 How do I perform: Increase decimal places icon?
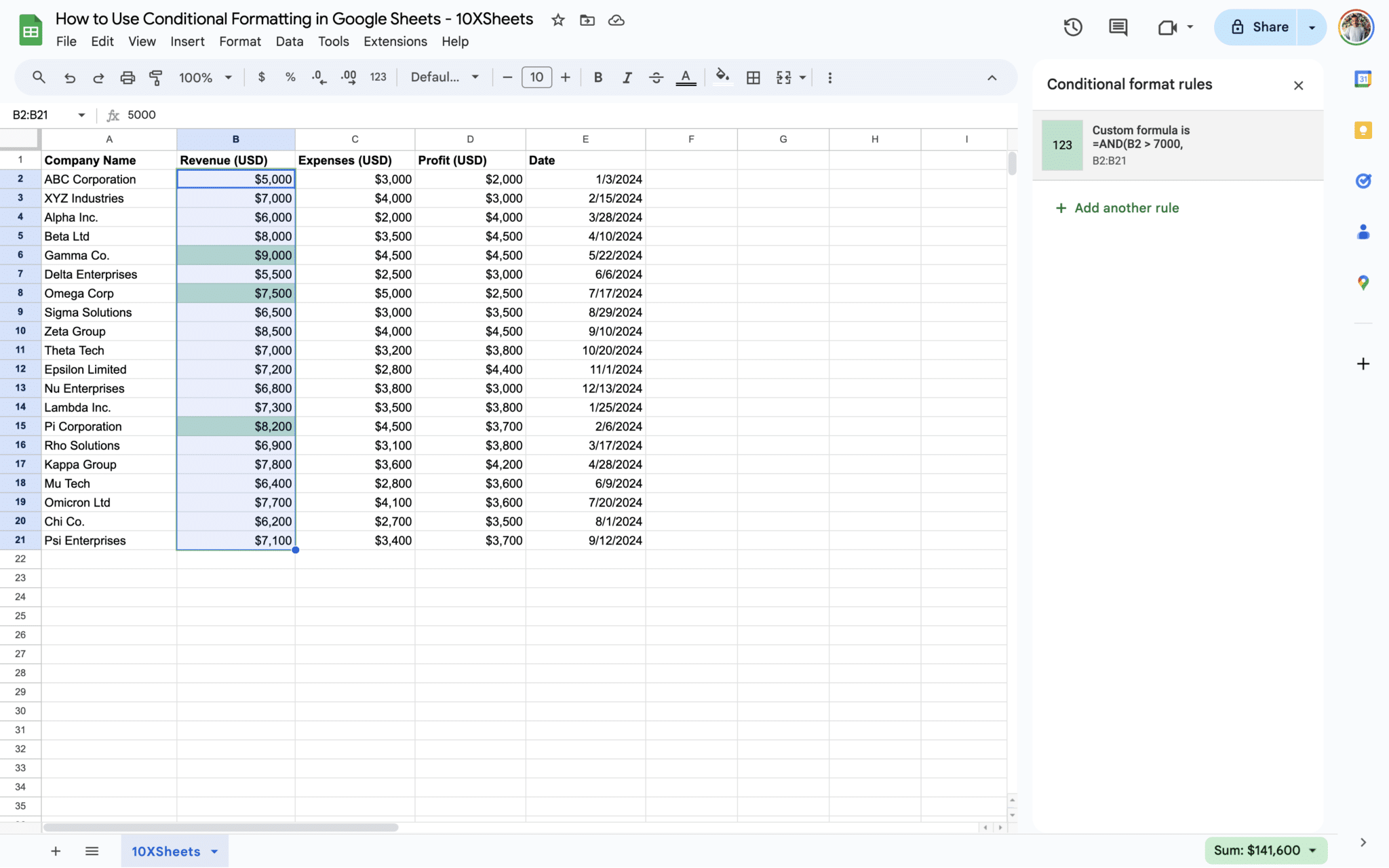[x=349, y=77]
